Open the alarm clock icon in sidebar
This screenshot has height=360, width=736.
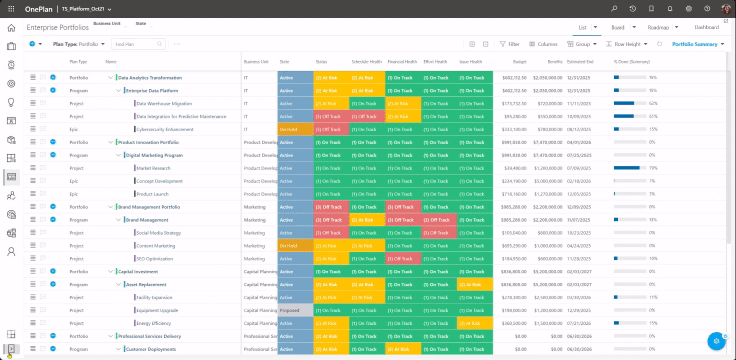(11, 65)
